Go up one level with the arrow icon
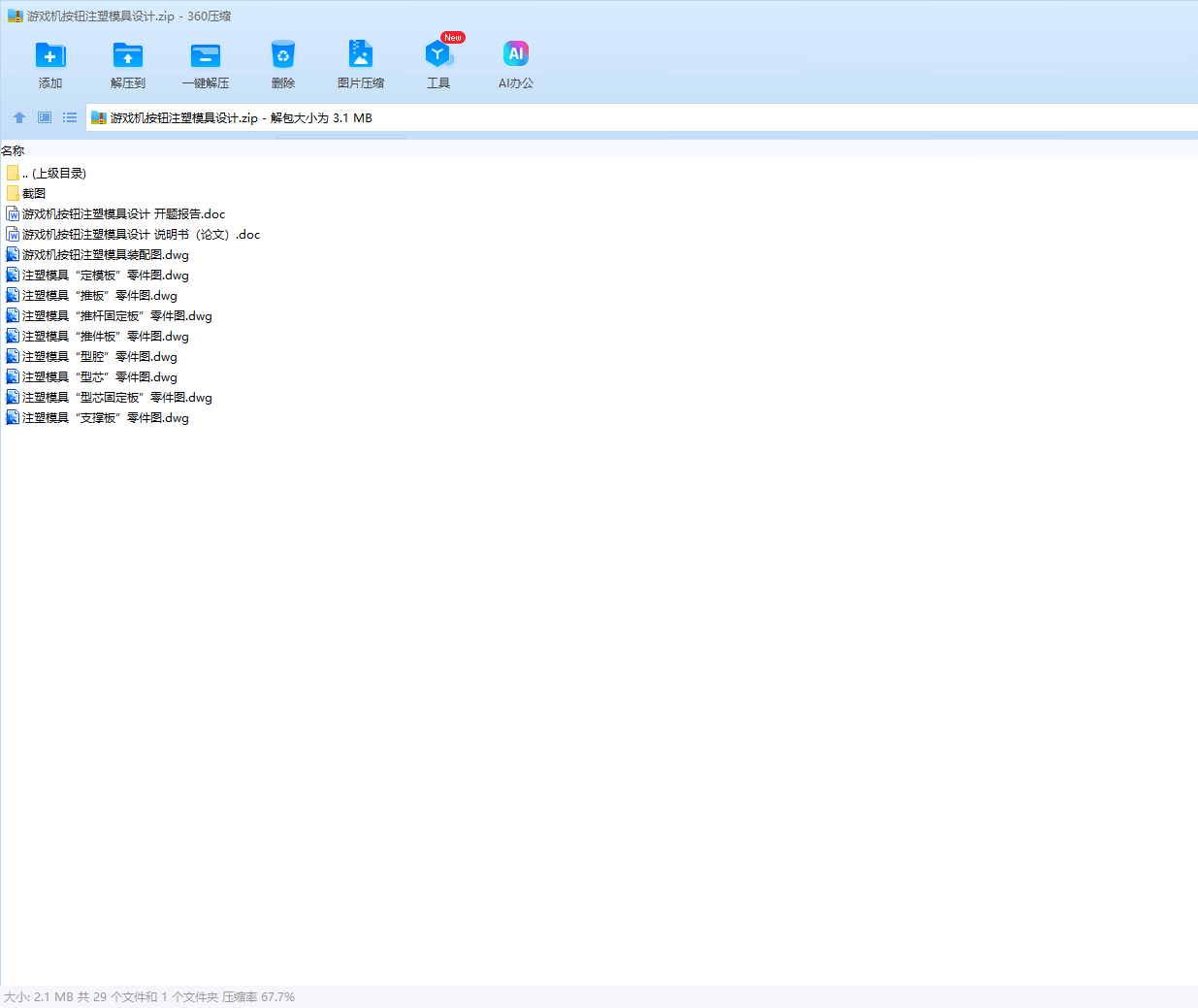The image size is (1198, 1008). (19, 117)
